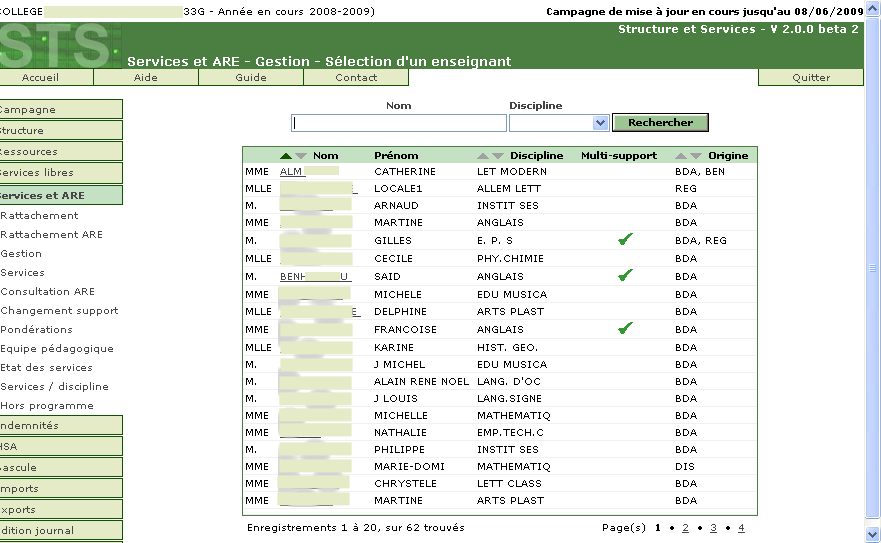Click LANG. D'OC discipline cell
The height and width of the screenshot is (543, 881).
[x=508, y=382]
